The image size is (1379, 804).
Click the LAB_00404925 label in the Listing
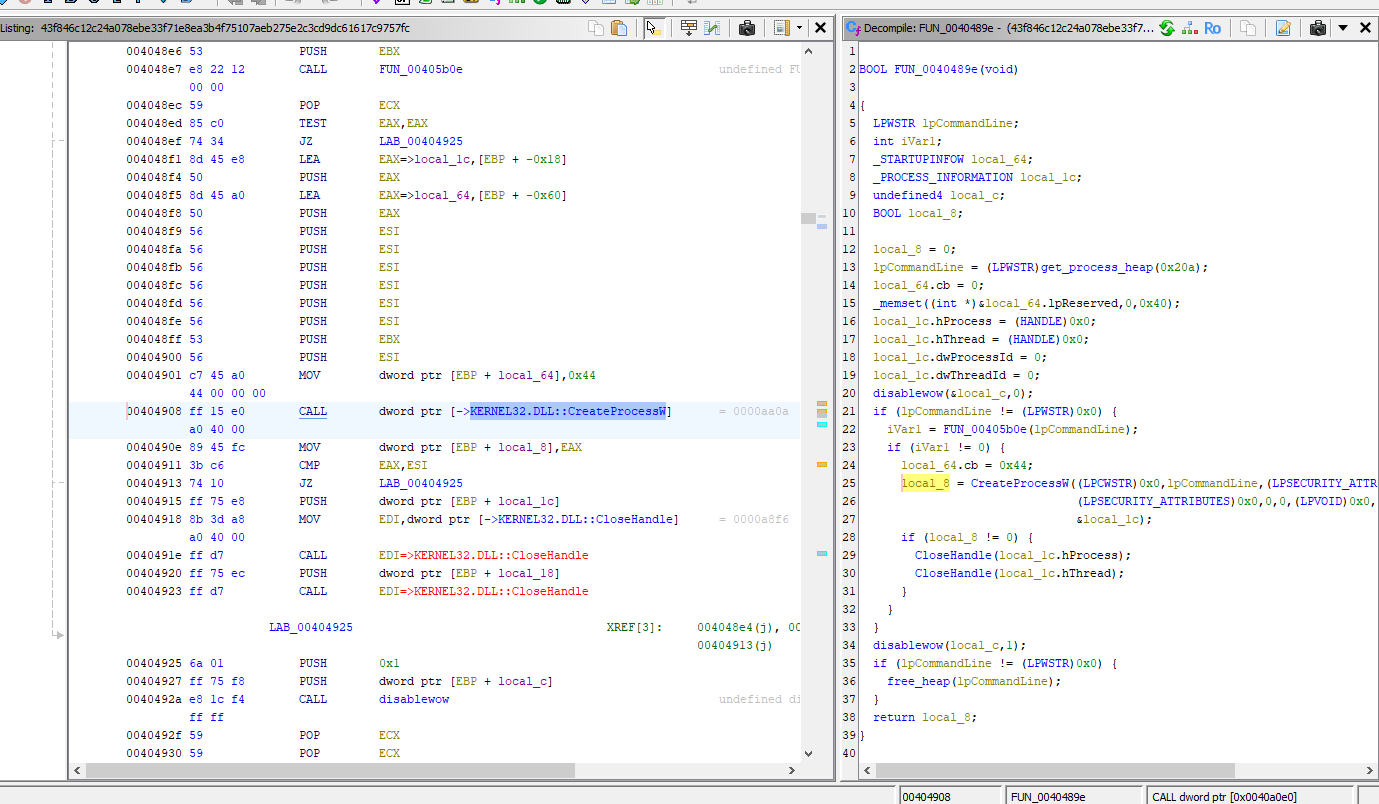point(310,627)
